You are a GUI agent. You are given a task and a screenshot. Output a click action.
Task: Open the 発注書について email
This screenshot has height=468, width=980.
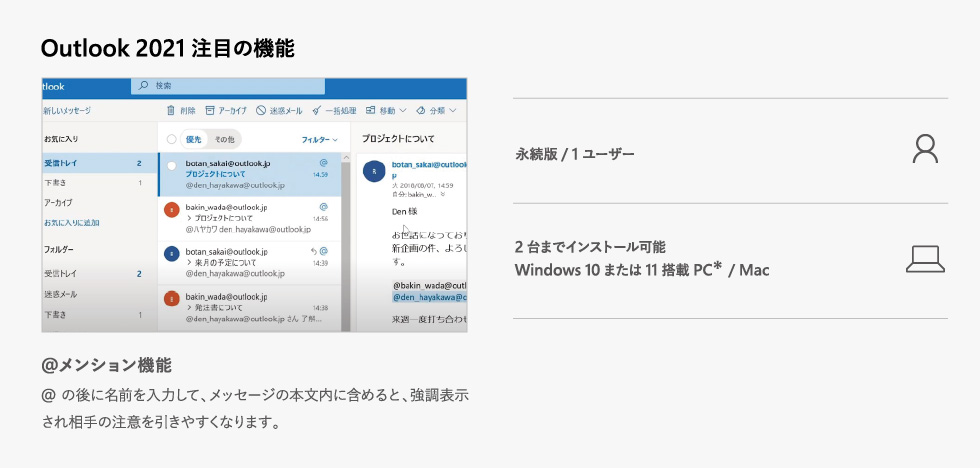pos(250,308)
